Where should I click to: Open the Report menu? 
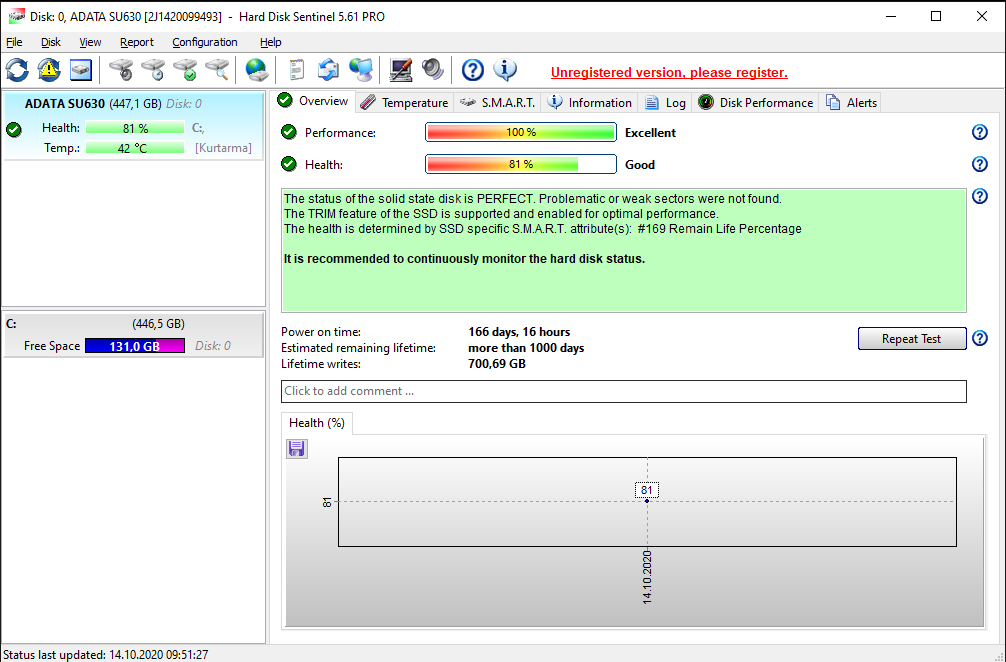coord(137,42)
